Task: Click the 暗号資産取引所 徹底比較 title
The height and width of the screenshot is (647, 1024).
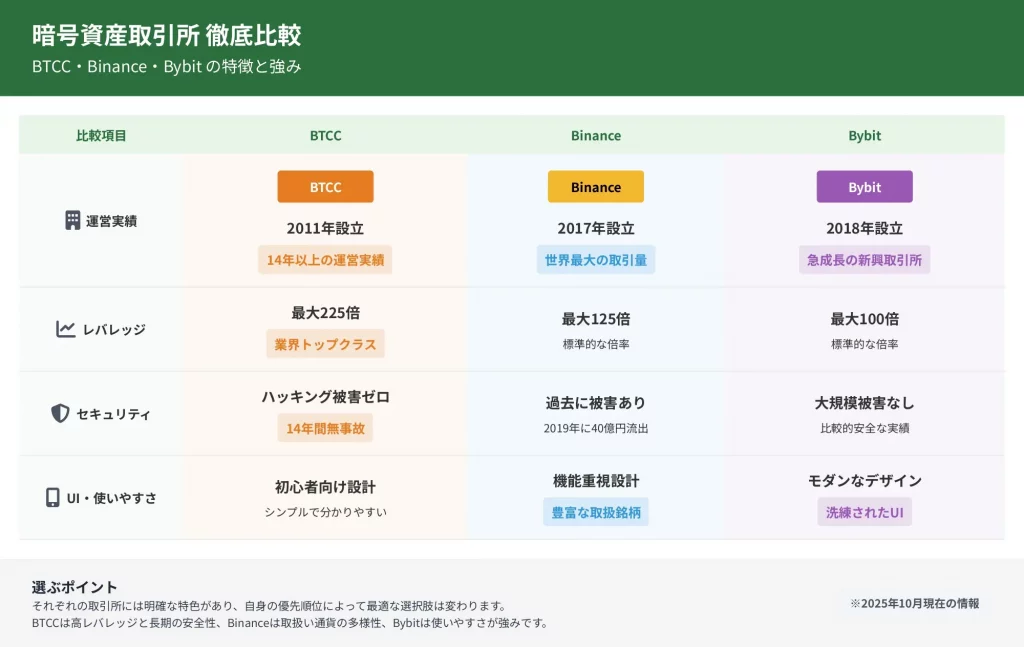Action: pyautogui.click(x=166, y=36)
